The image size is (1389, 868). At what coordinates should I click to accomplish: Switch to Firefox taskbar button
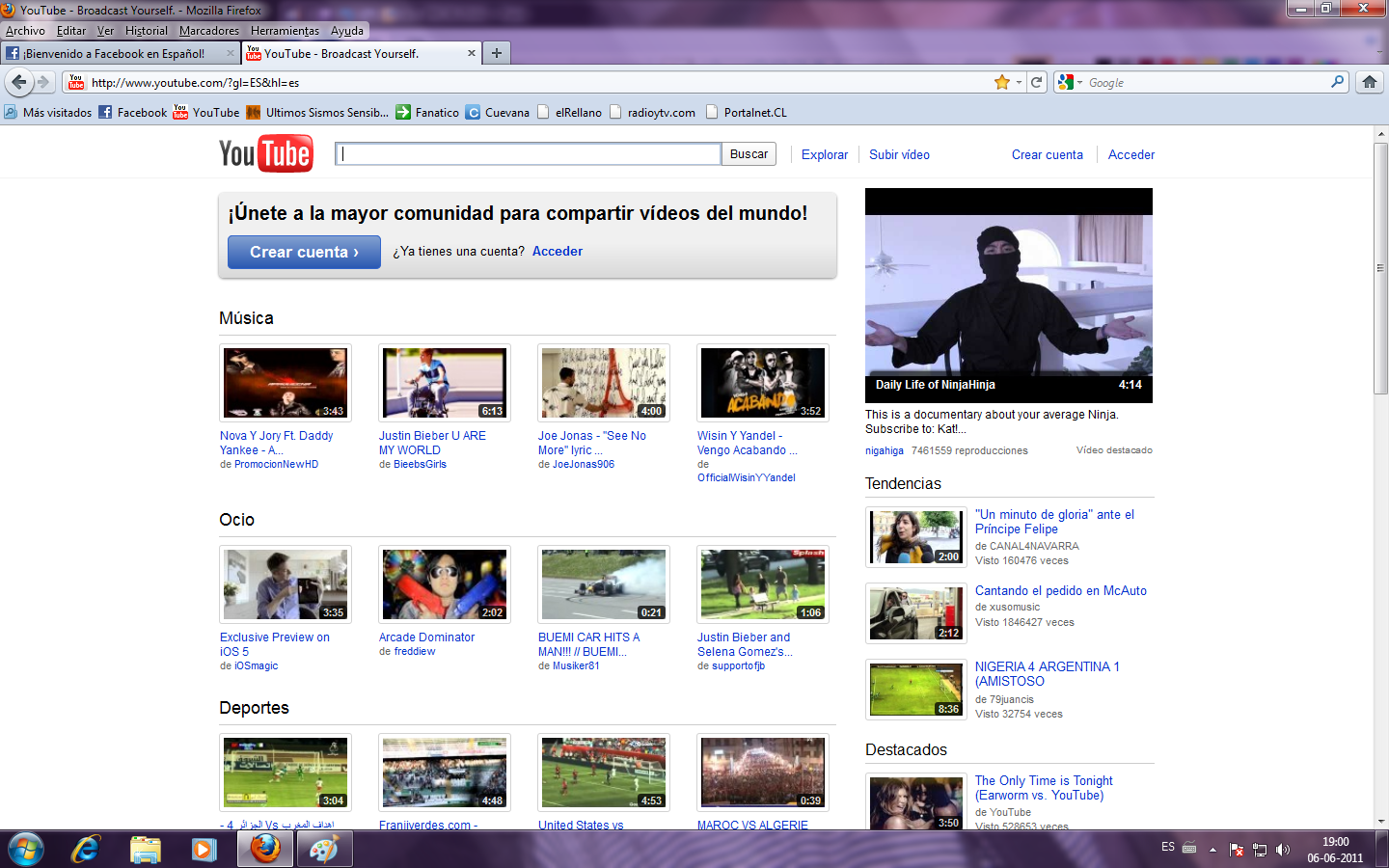click(x=265, y=849)
